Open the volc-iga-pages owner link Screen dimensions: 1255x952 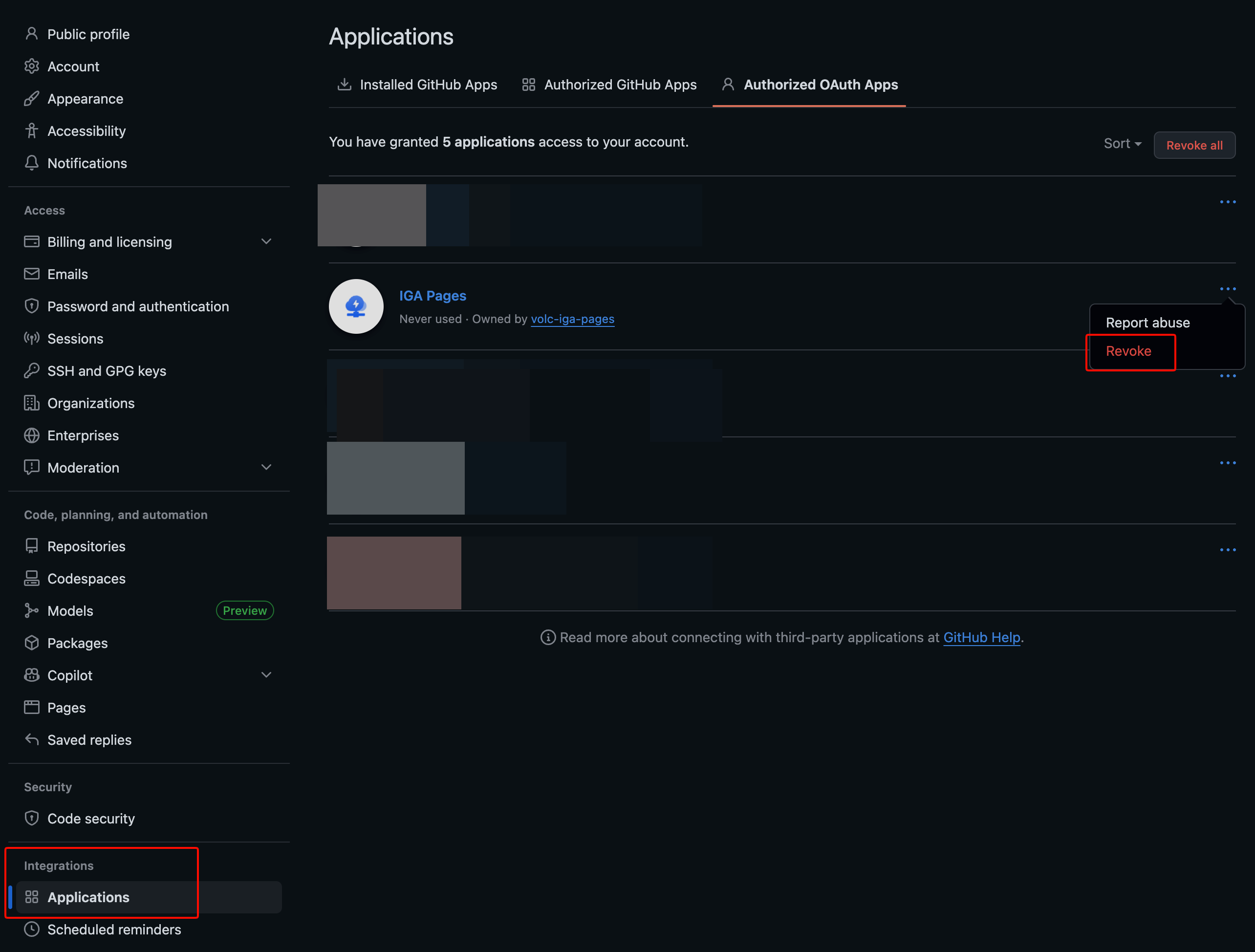572,320
